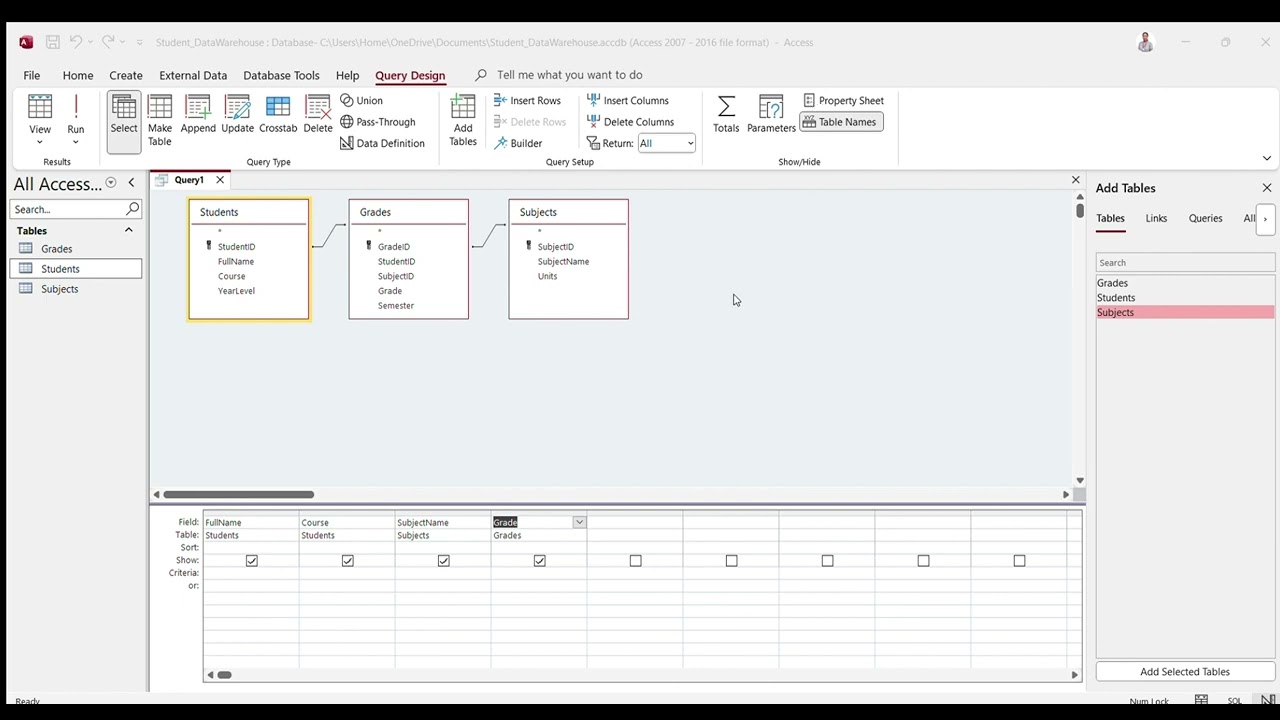The width and height of the screenshot is (1280, 720).
Task: Click the Union query option
Action: tap(362, 100)
